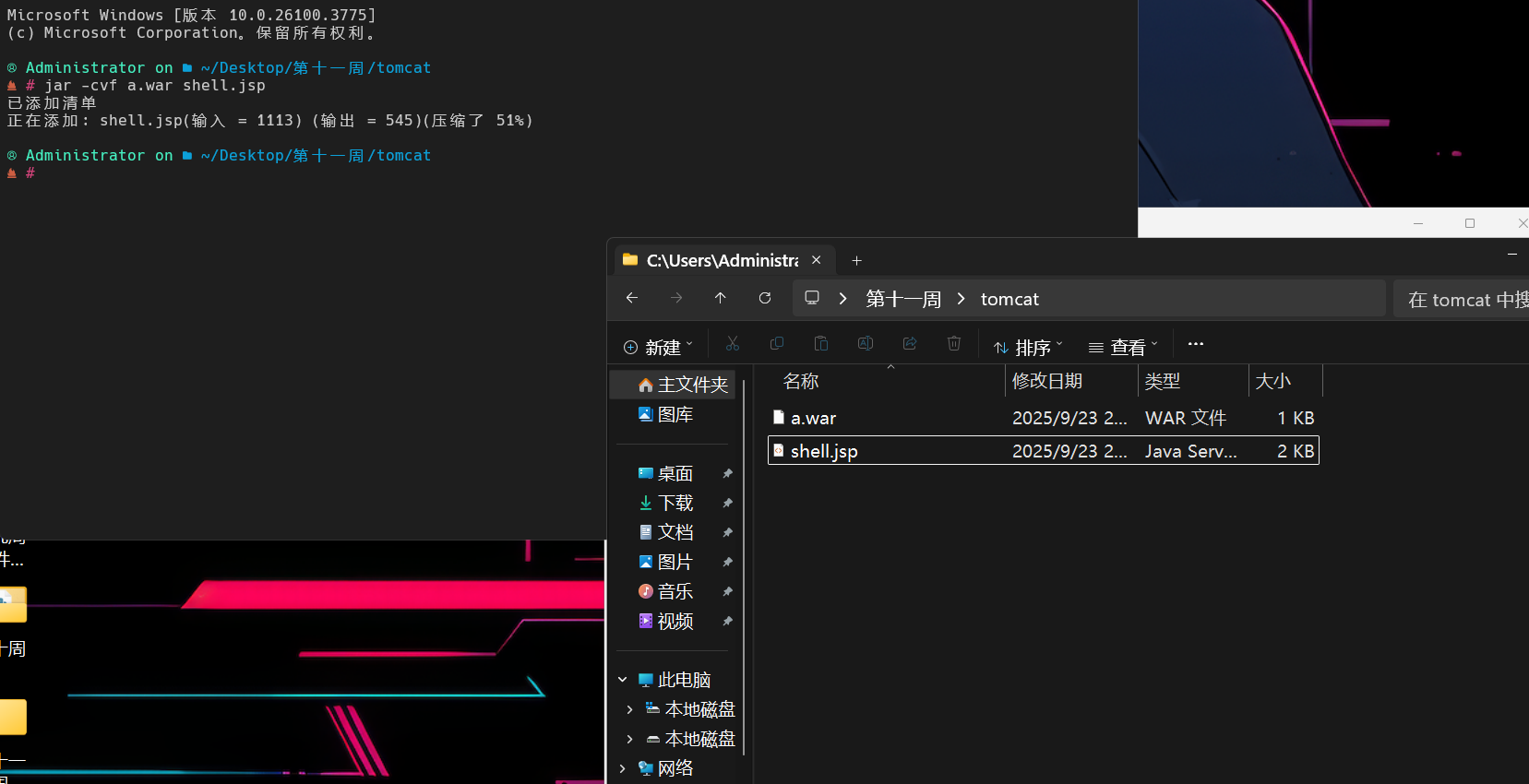Click the Cut scissors icon

(x=733, y=344)
